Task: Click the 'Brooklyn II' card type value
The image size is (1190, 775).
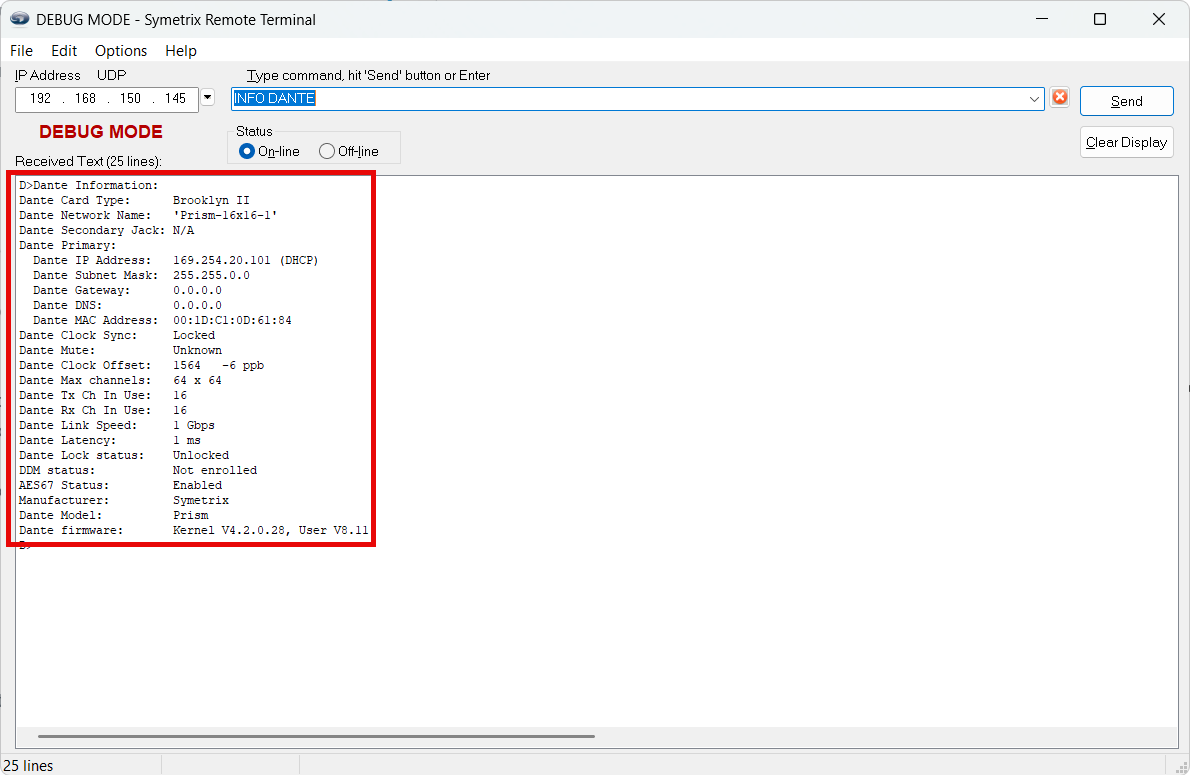Action: coord(211,200)
